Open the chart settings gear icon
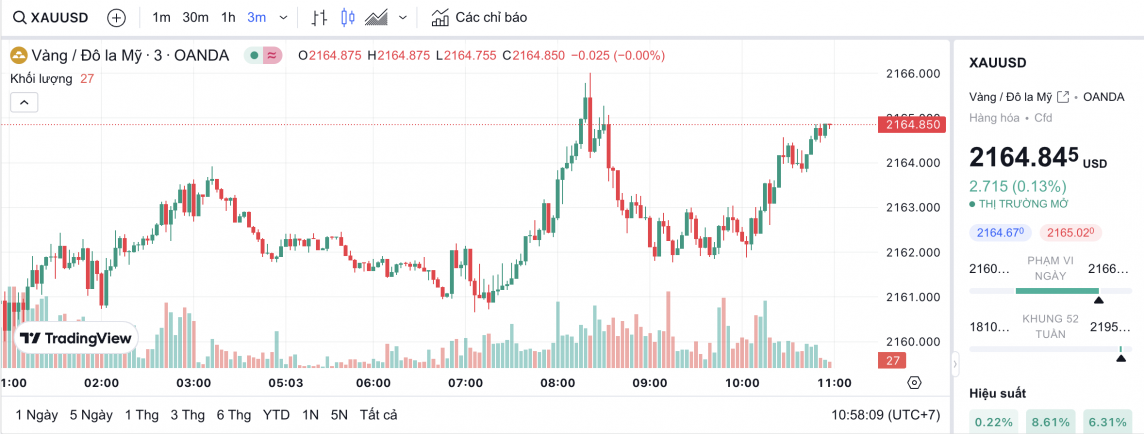The width and height of the screenshot is (1144, 434). pyautogui.click(x=914, y=382)
